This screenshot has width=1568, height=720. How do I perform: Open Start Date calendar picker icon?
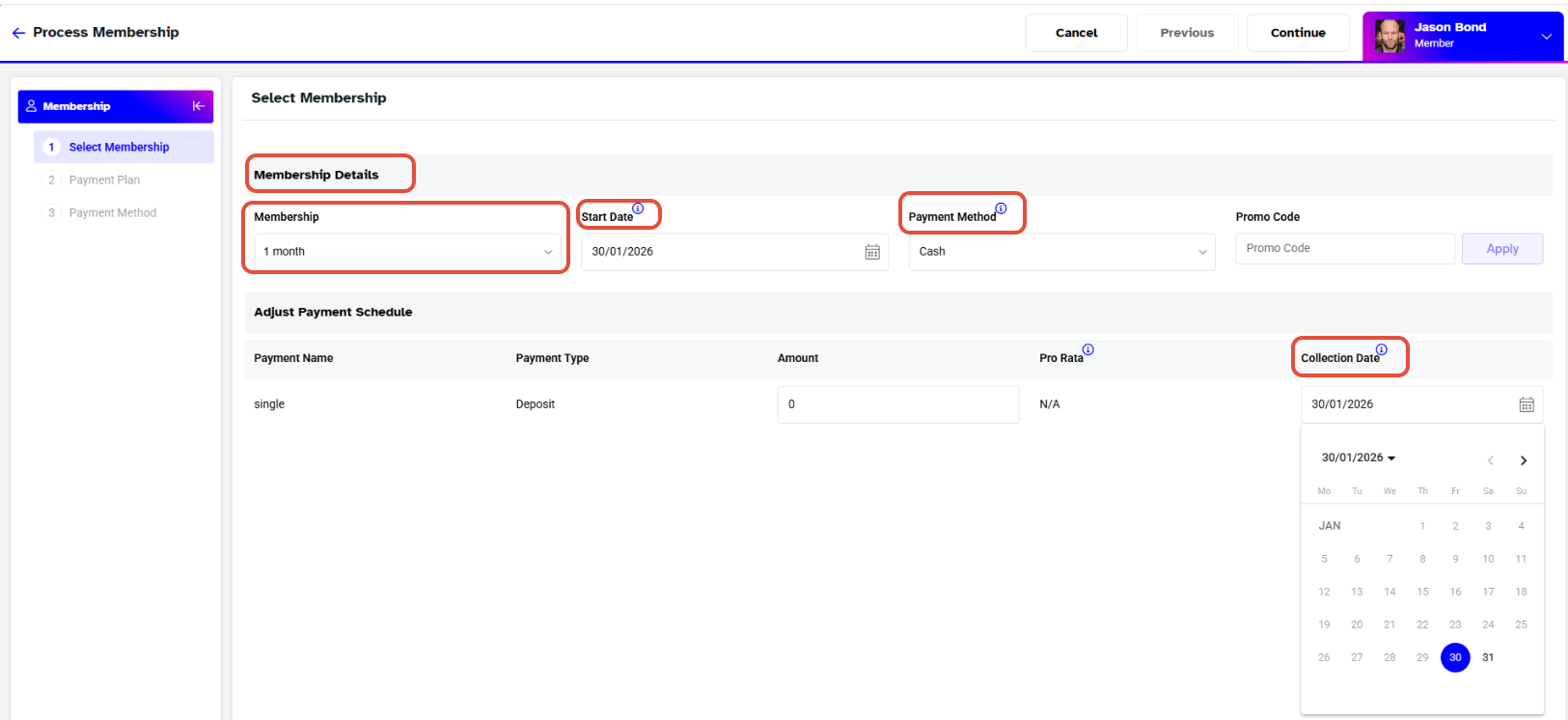(872, 252)
